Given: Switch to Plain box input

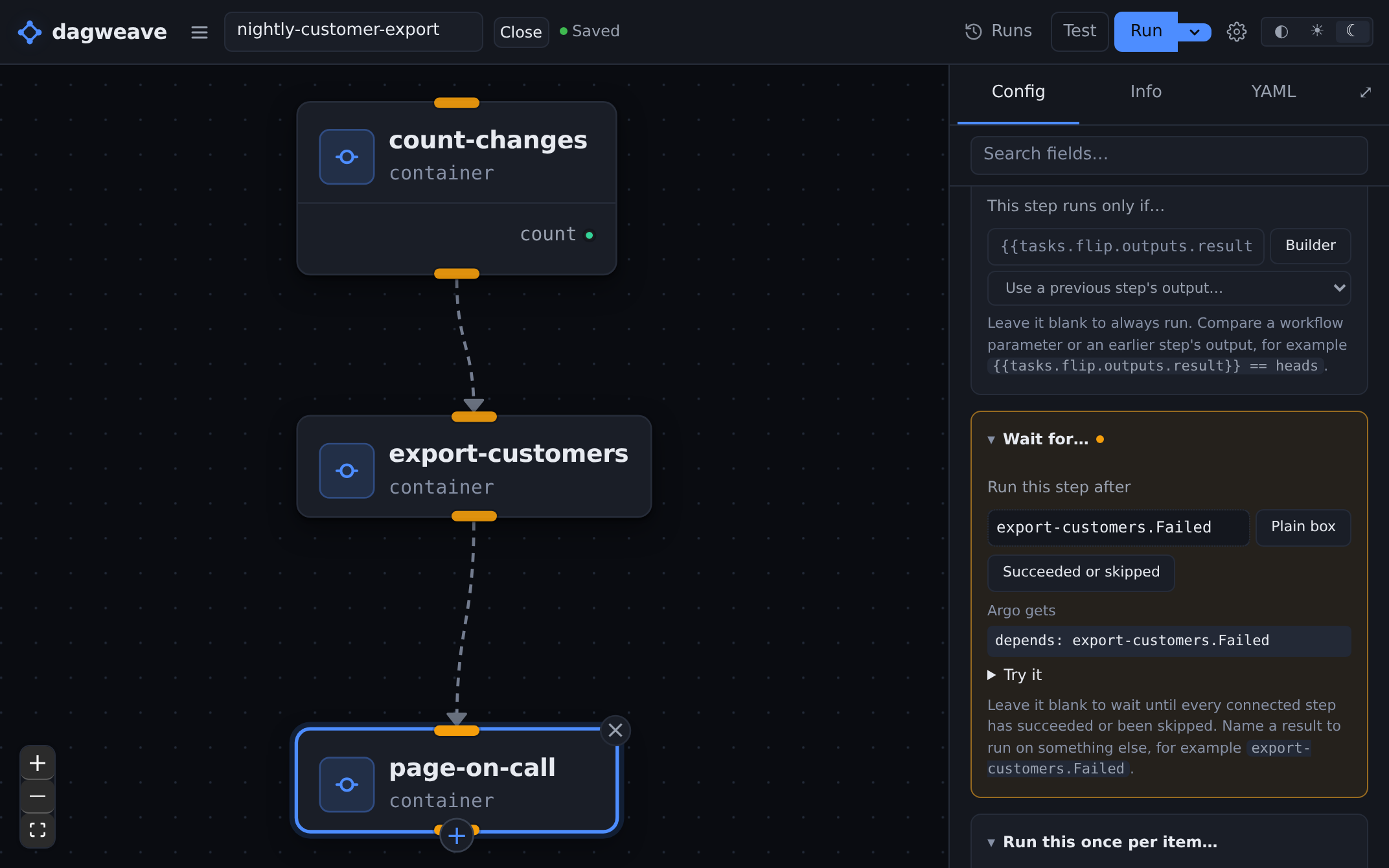Looking at the screenshot, I should point(1303,527).
